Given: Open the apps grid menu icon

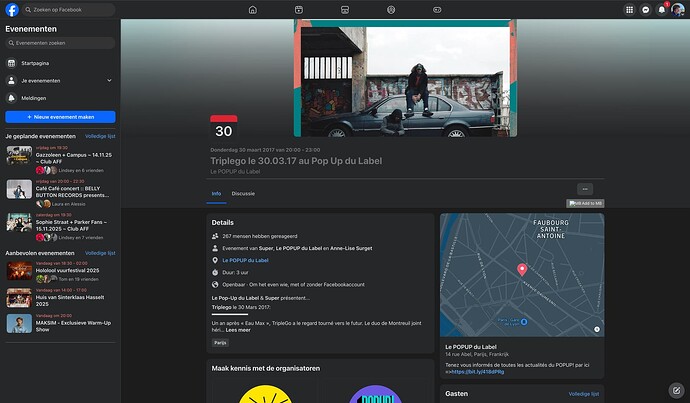Looking at the screenshot, I should pyautogui.click(x=629, y=9).
